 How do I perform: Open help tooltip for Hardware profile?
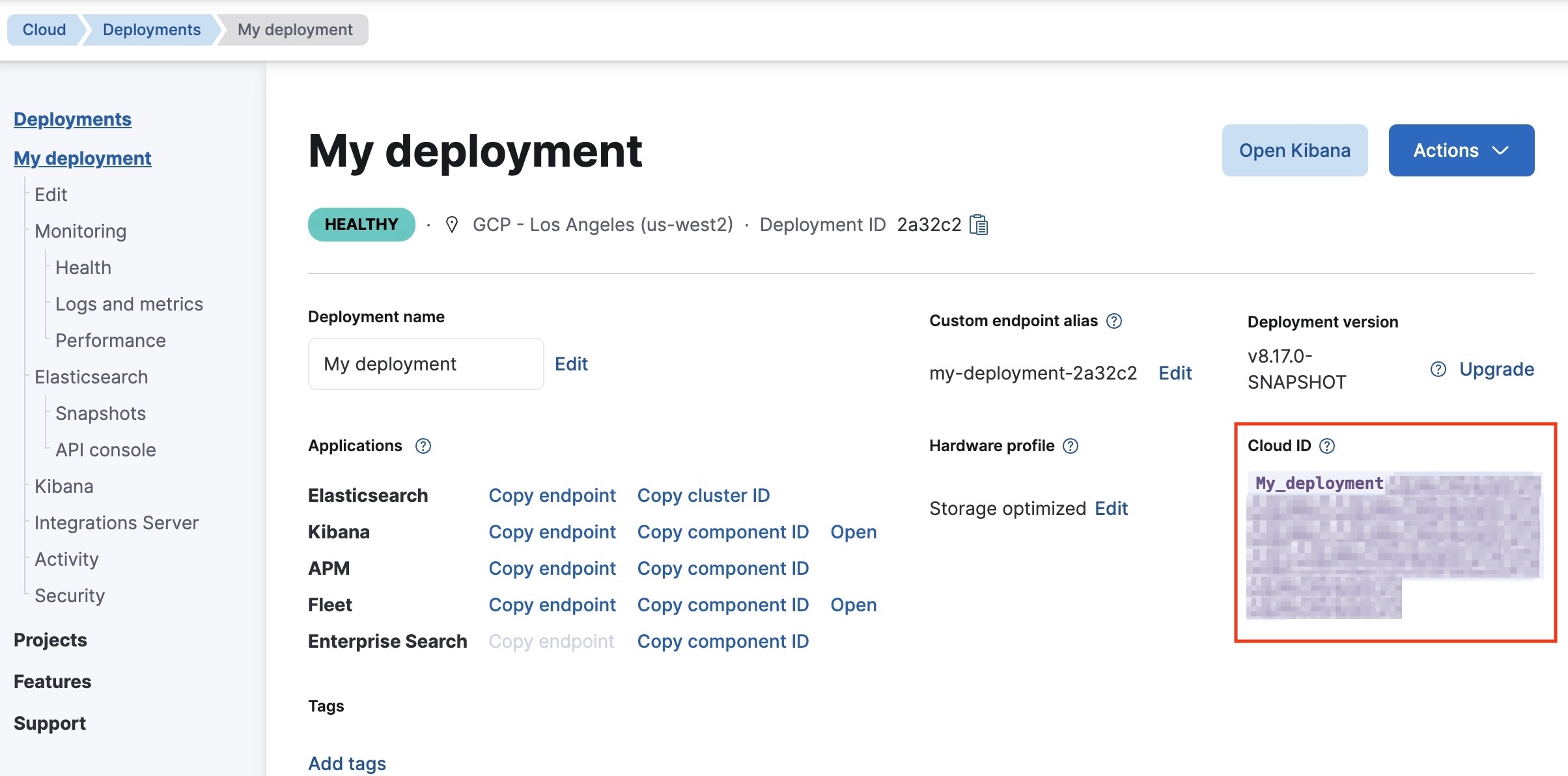pos(1071,446)
